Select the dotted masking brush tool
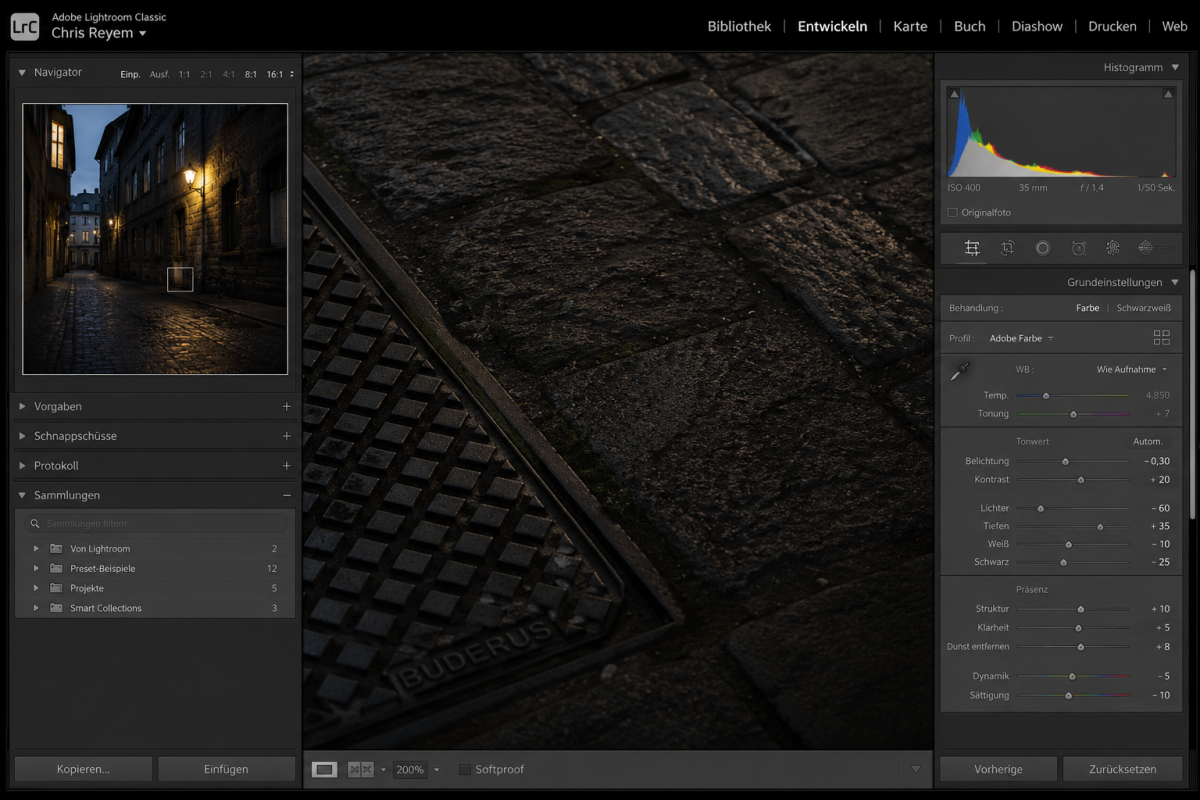The image size is (1200, 800). tap(1112, 248)
